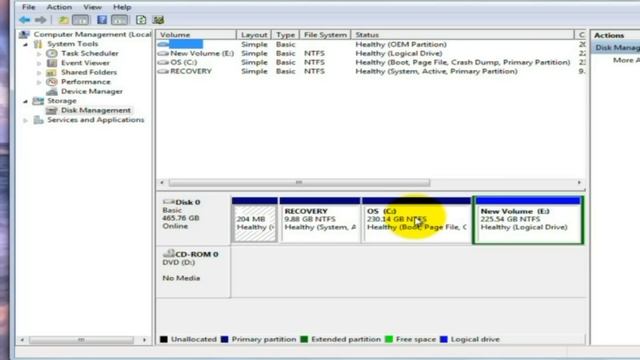Select the Task Scheduler clock icon
Screen dimensions: 640x360
pos(51,53)
